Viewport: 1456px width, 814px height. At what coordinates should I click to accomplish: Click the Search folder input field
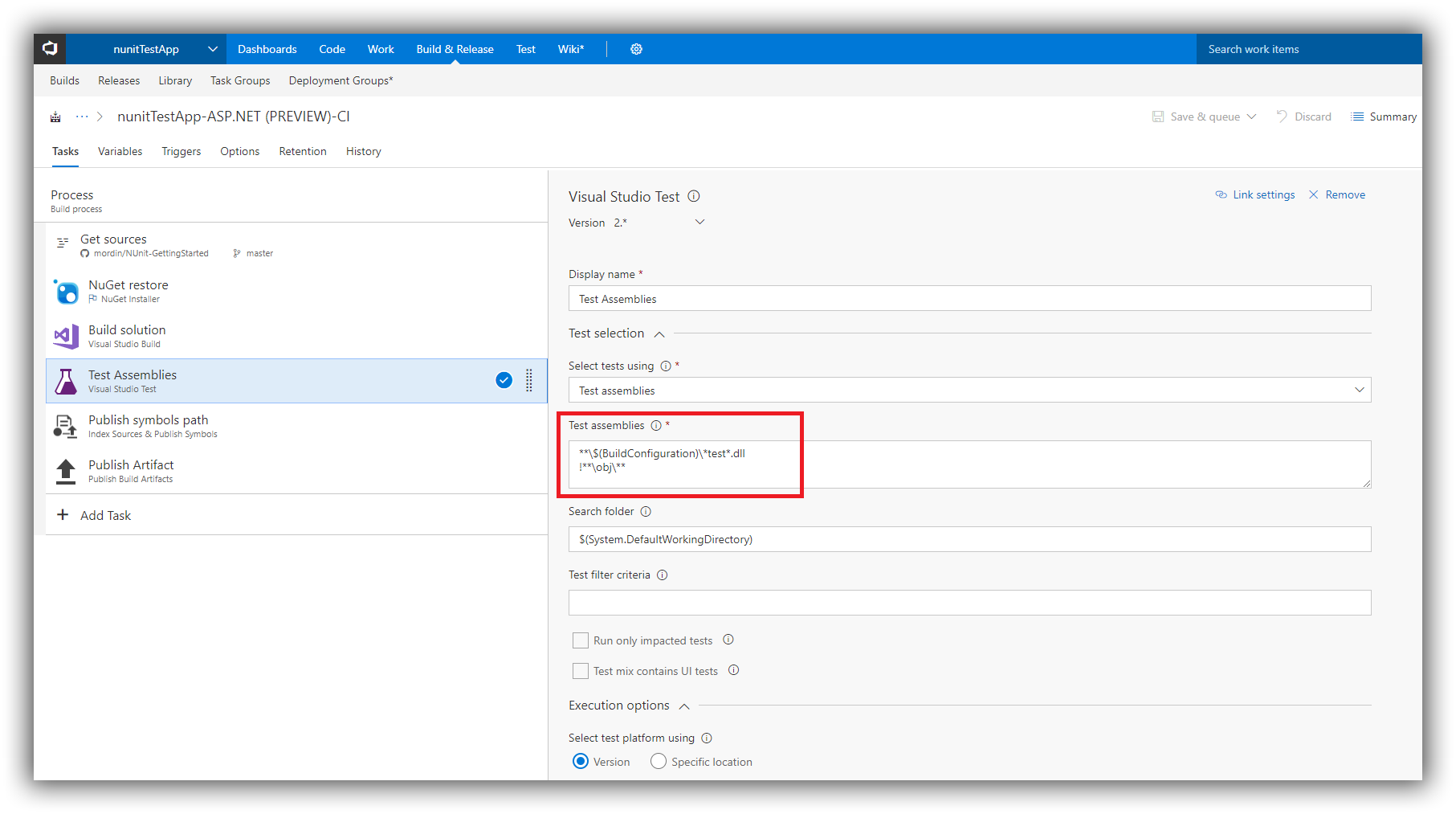(x=969, y=539)
